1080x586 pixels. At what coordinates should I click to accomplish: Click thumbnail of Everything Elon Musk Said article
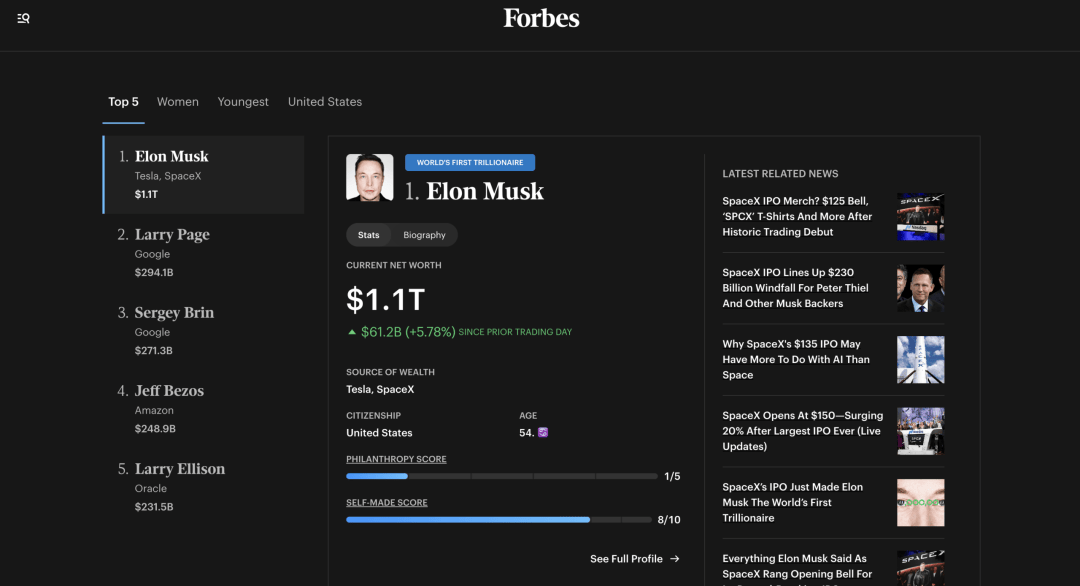point(920,568)
